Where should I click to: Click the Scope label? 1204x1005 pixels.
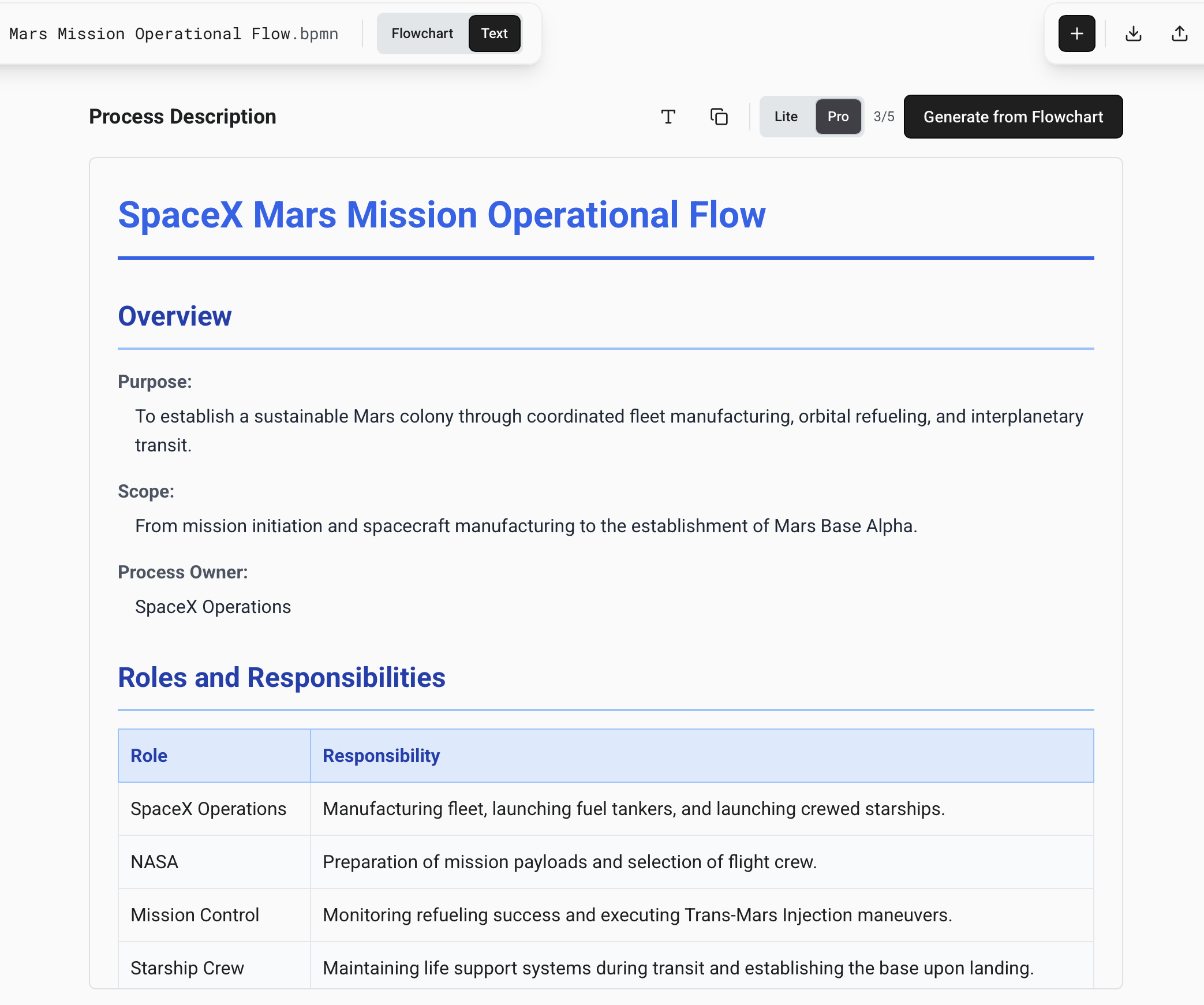click(x=146, y=491)
